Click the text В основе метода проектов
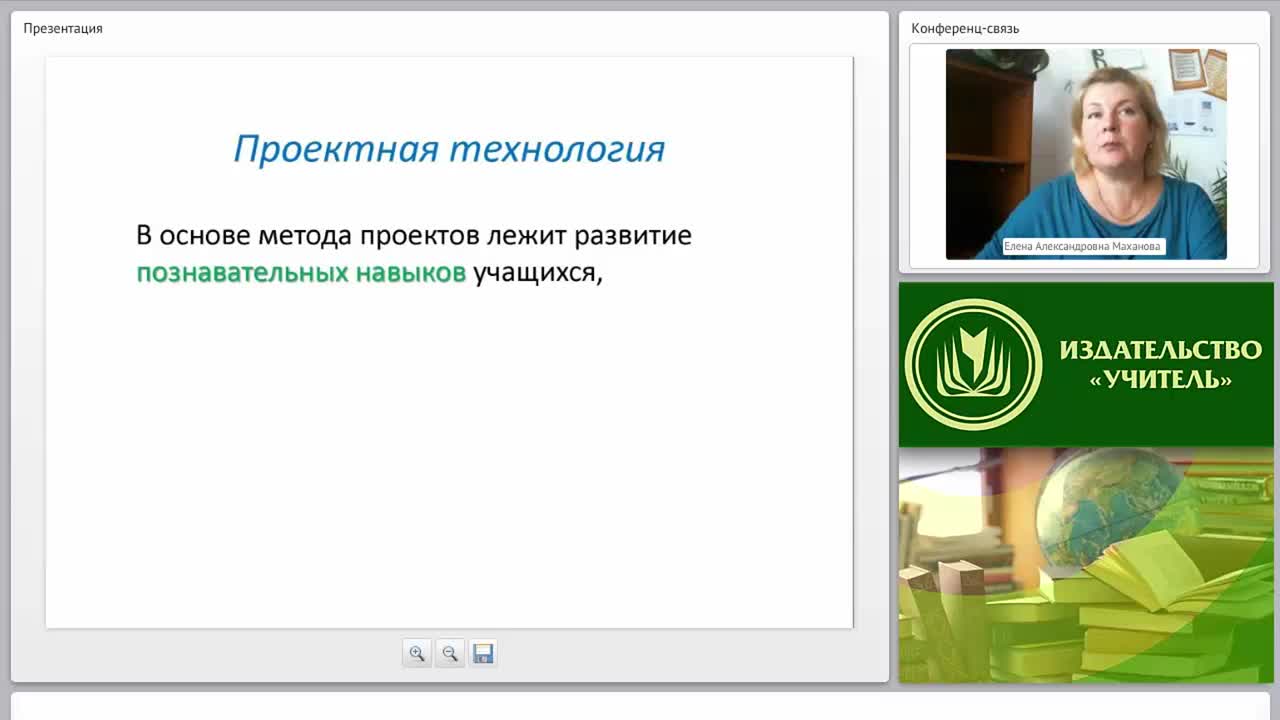 tap(308, 236)
